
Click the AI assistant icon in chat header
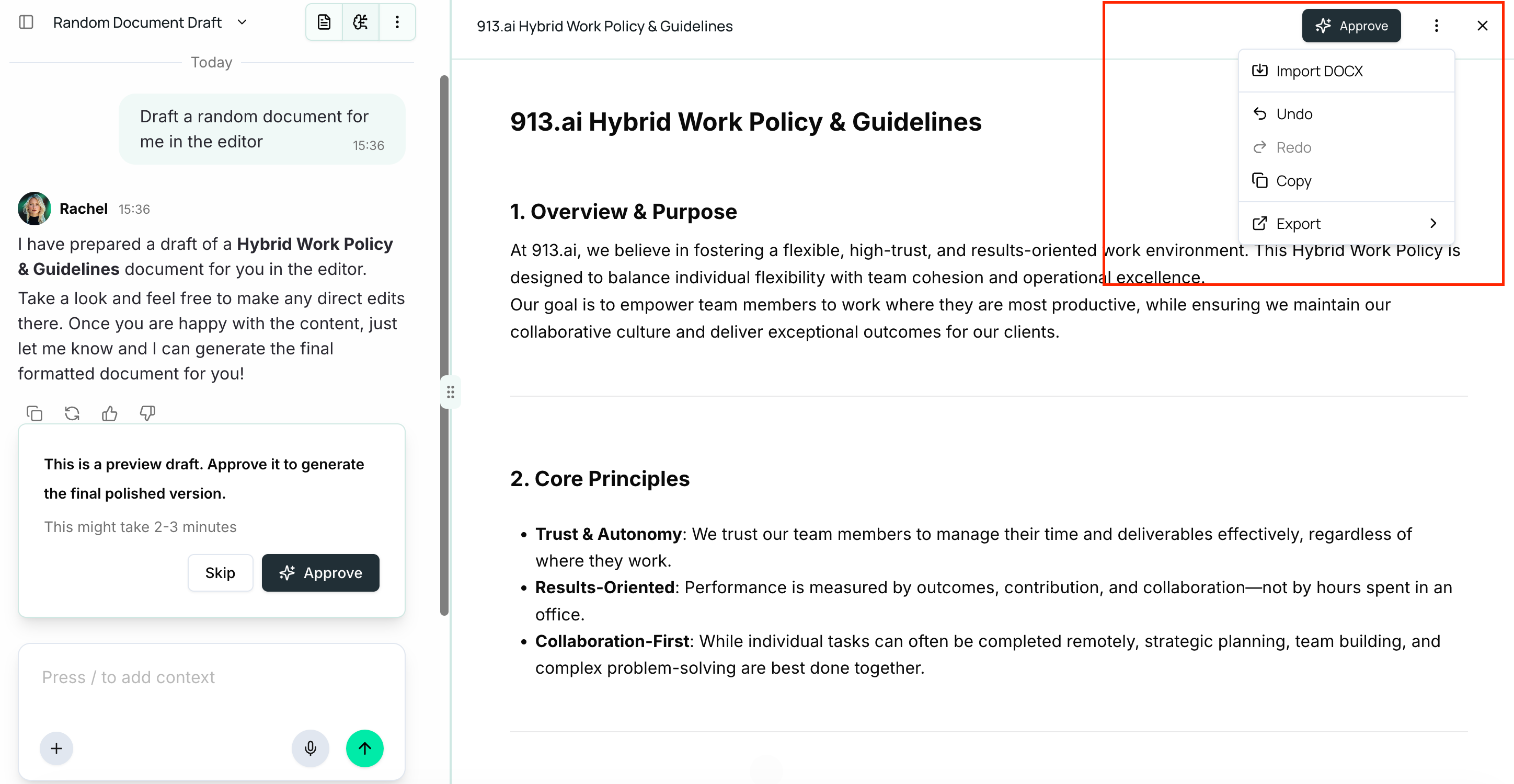360,22
